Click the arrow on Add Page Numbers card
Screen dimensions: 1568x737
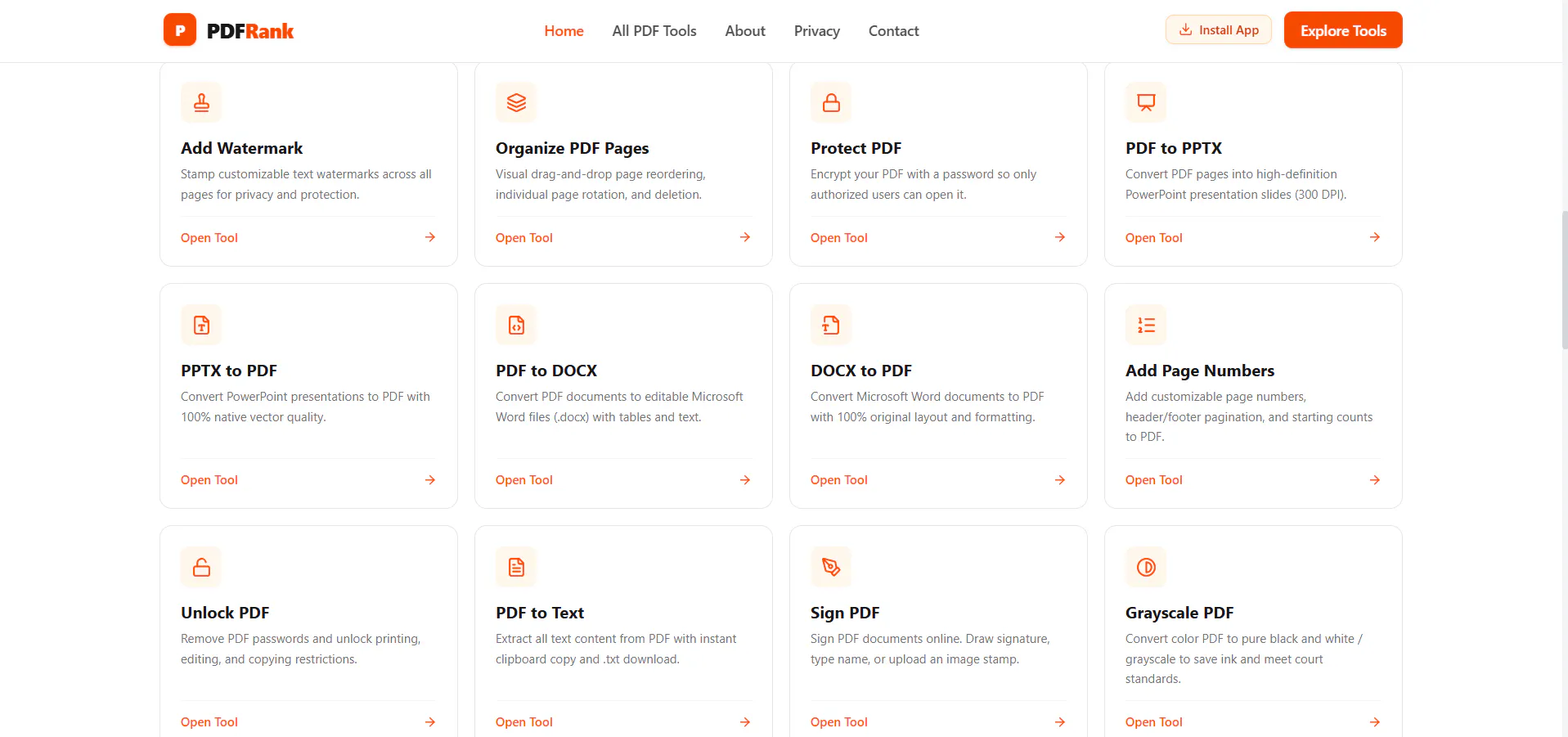(1375, 480)
